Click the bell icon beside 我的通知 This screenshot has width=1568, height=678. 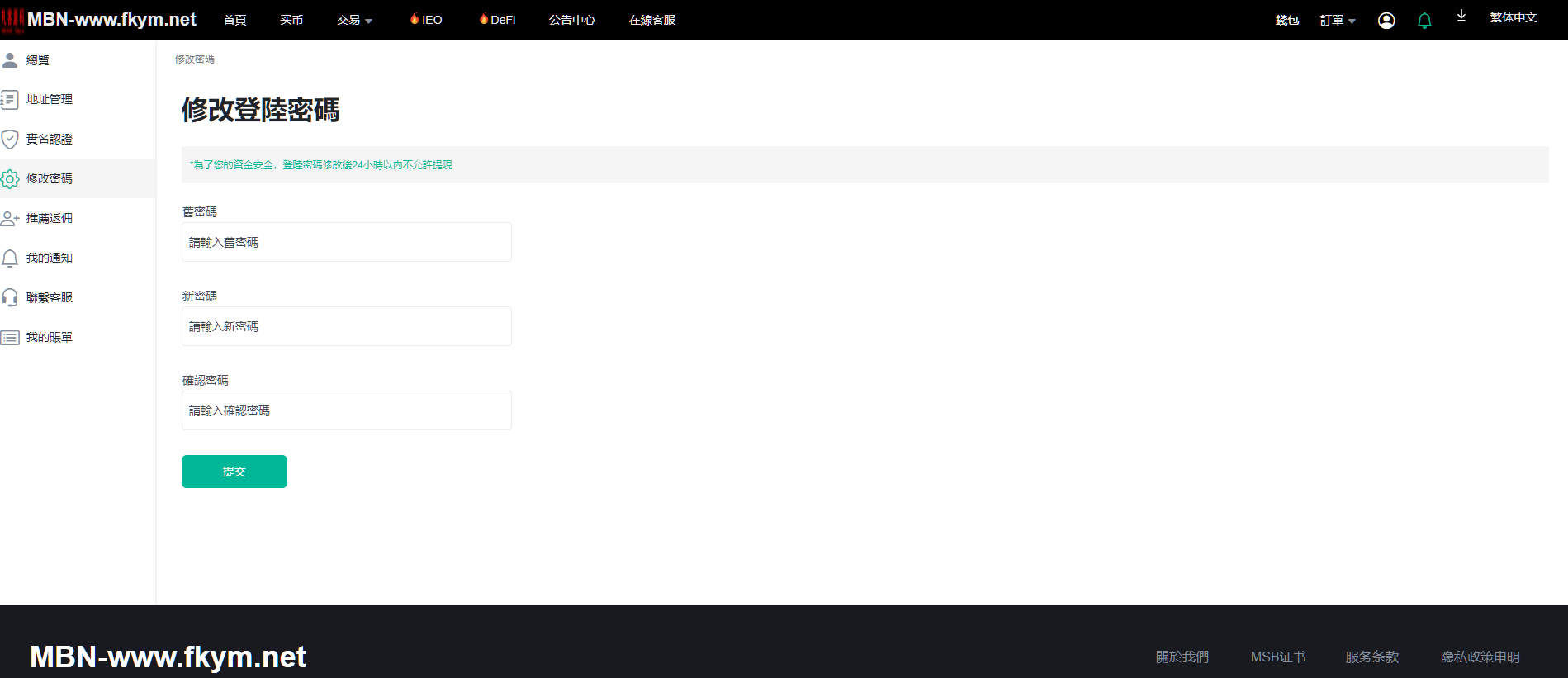tap(10, 258)
